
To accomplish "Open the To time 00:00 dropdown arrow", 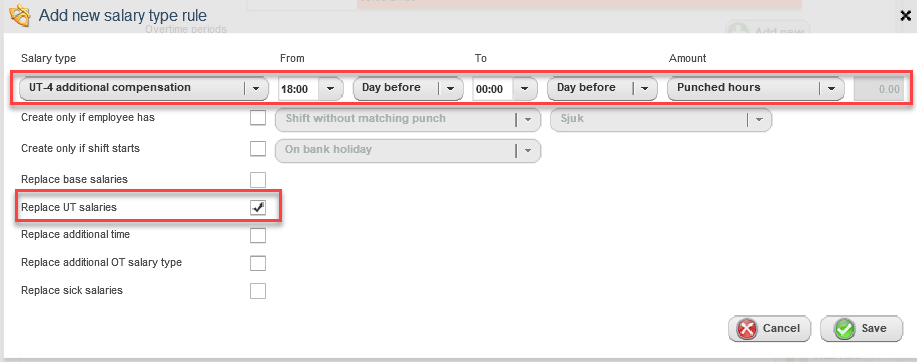I will click(525, 88).
